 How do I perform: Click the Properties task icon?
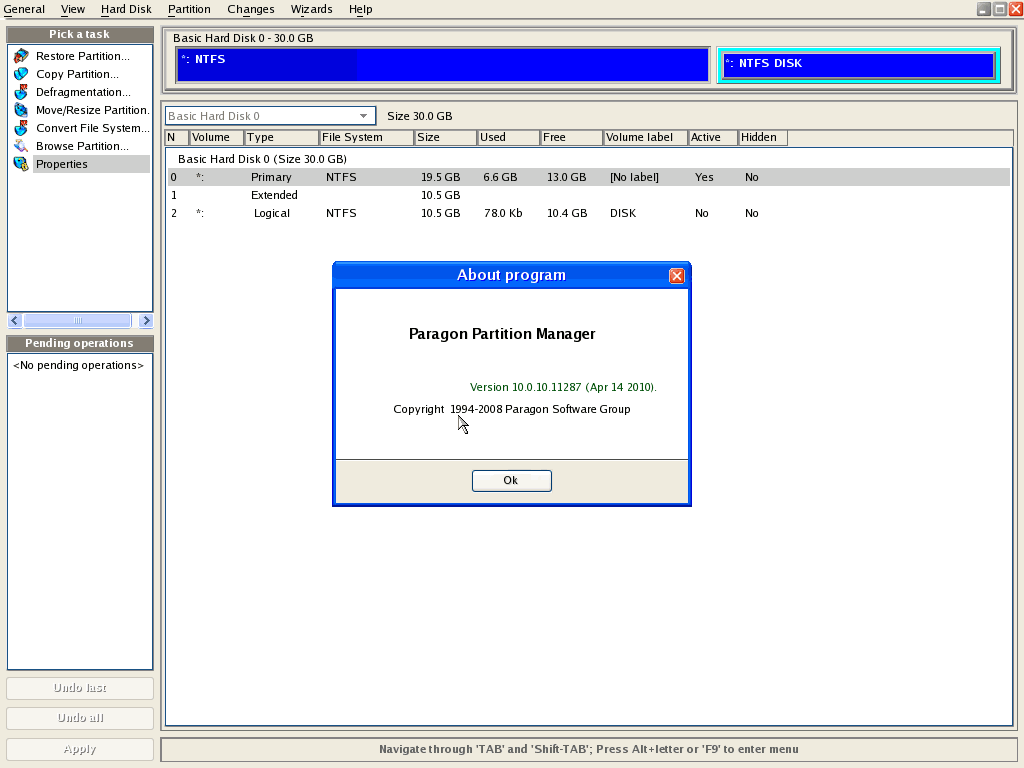point(21,164)
